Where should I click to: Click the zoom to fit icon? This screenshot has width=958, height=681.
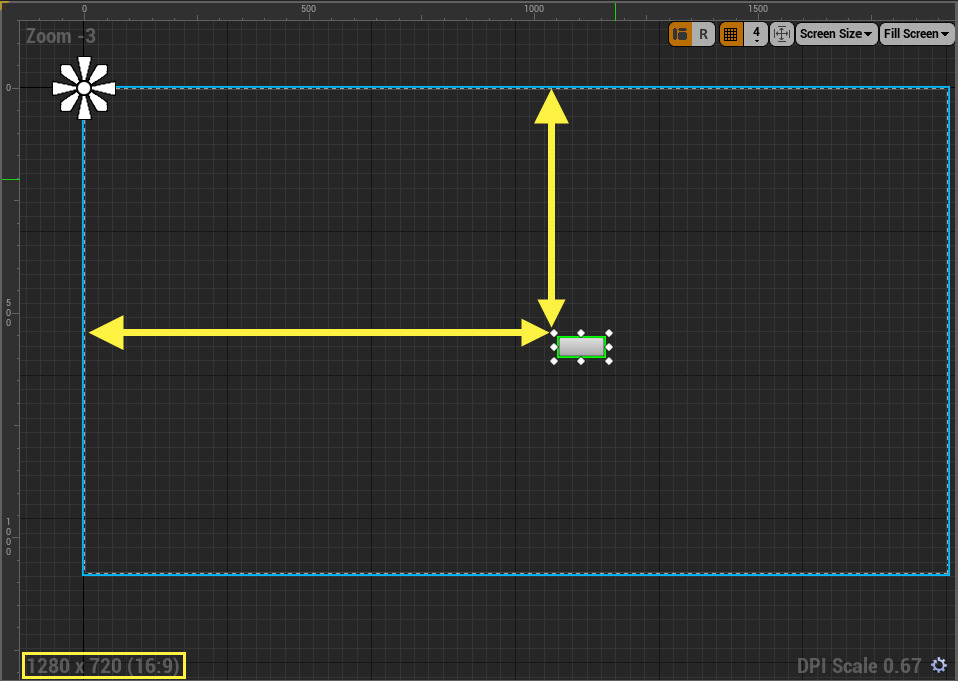[x=782, y=34]
